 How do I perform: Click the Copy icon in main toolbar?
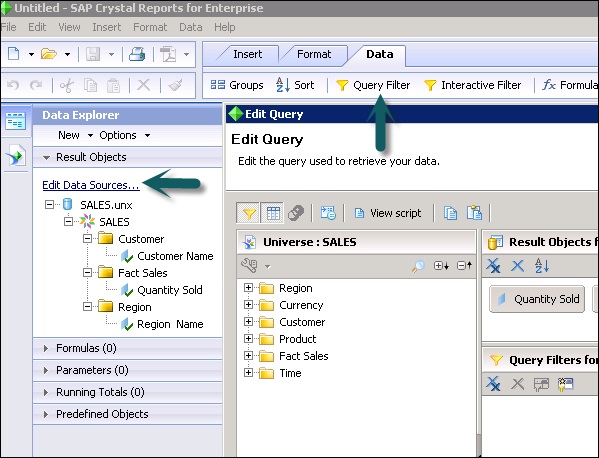click(x=91, y=85)
